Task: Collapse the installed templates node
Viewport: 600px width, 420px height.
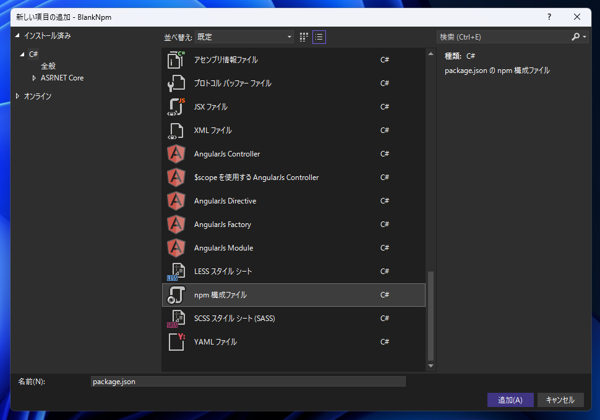Action: tap(17, 36)
